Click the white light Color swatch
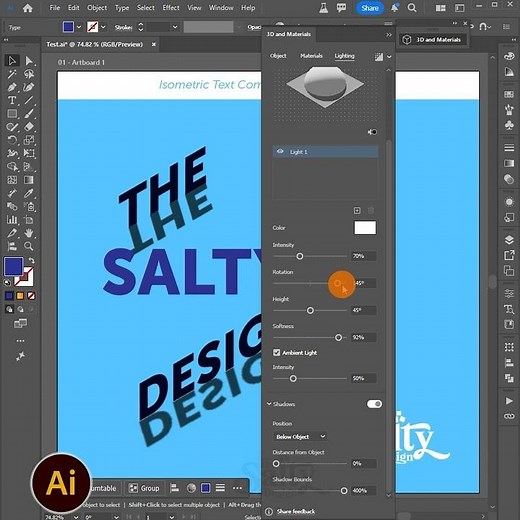This screenshot has height=520, width=520. 365,228
